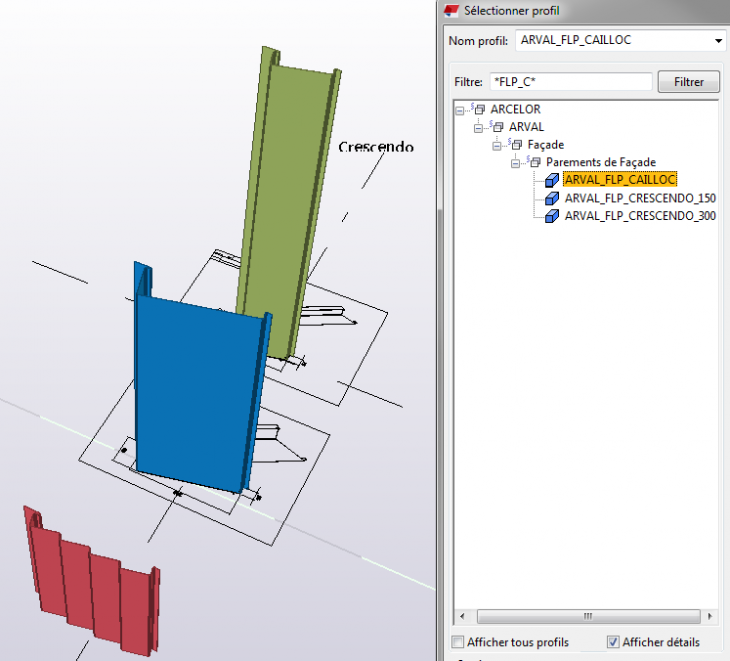Click the cube icon beside ARVAL_FLP_CRESCENDO_300
This screenshot has height=661, width=730.
point(553,215)
